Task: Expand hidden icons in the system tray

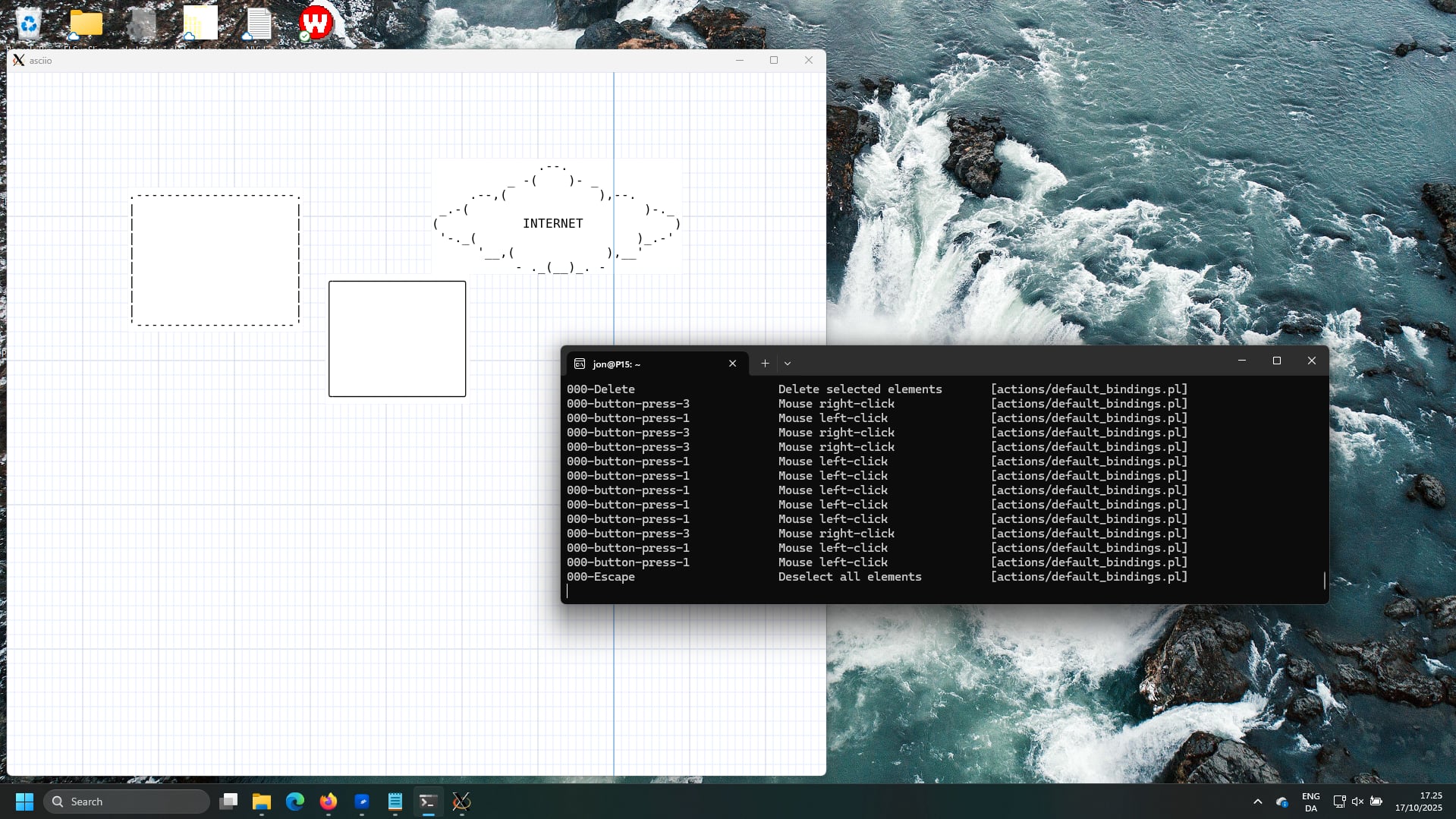Action: click(1256, 802)
